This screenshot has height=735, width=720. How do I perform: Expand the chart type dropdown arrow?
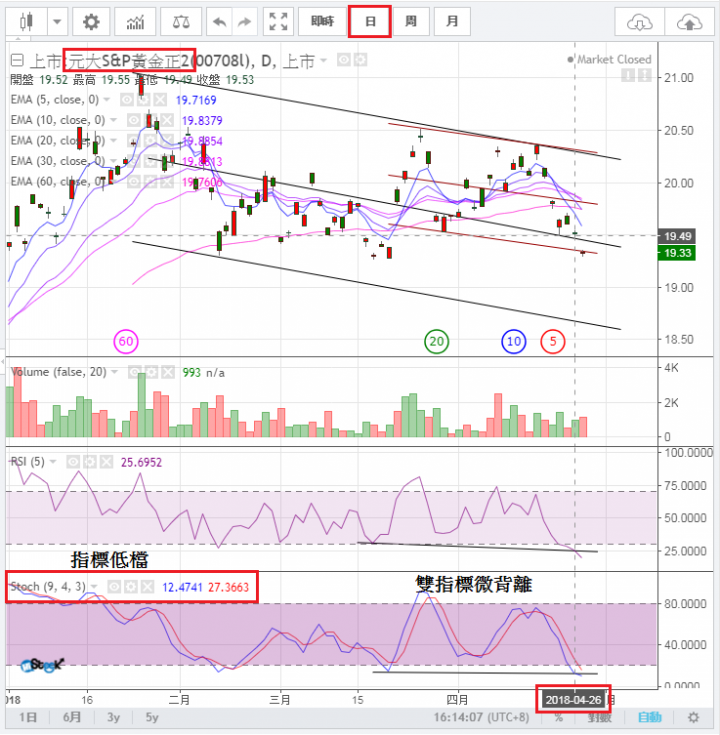(x=57, y=22)
